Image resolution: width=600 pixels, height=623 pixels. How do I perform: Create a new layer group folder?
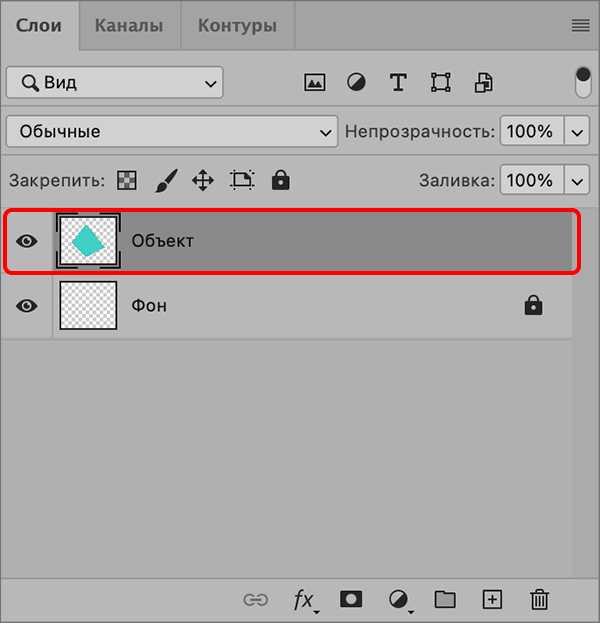(445, 599)
